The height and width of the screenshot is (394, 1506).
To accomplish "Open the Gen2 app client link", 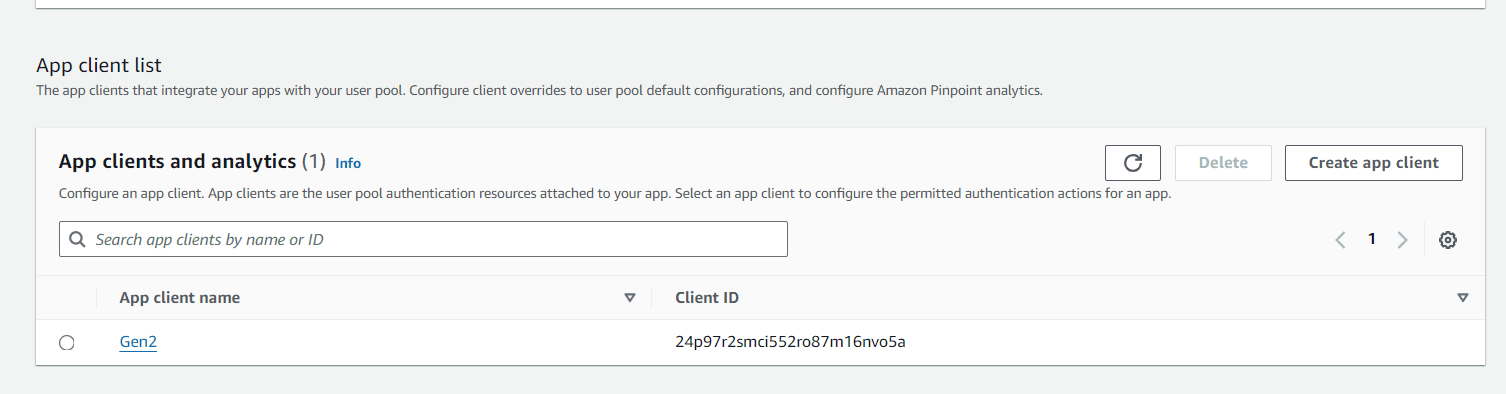I will [x=138, y=342].
